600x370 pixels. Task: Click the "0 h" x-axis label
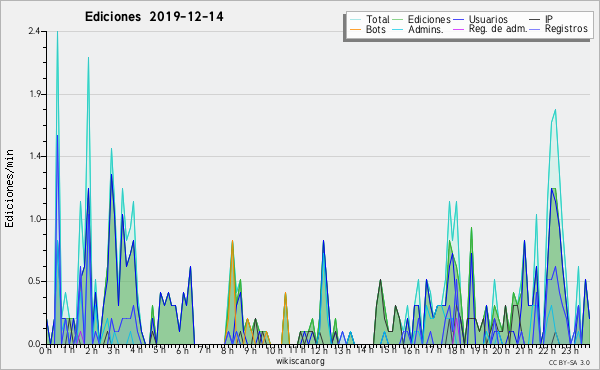tap(45, 350)
